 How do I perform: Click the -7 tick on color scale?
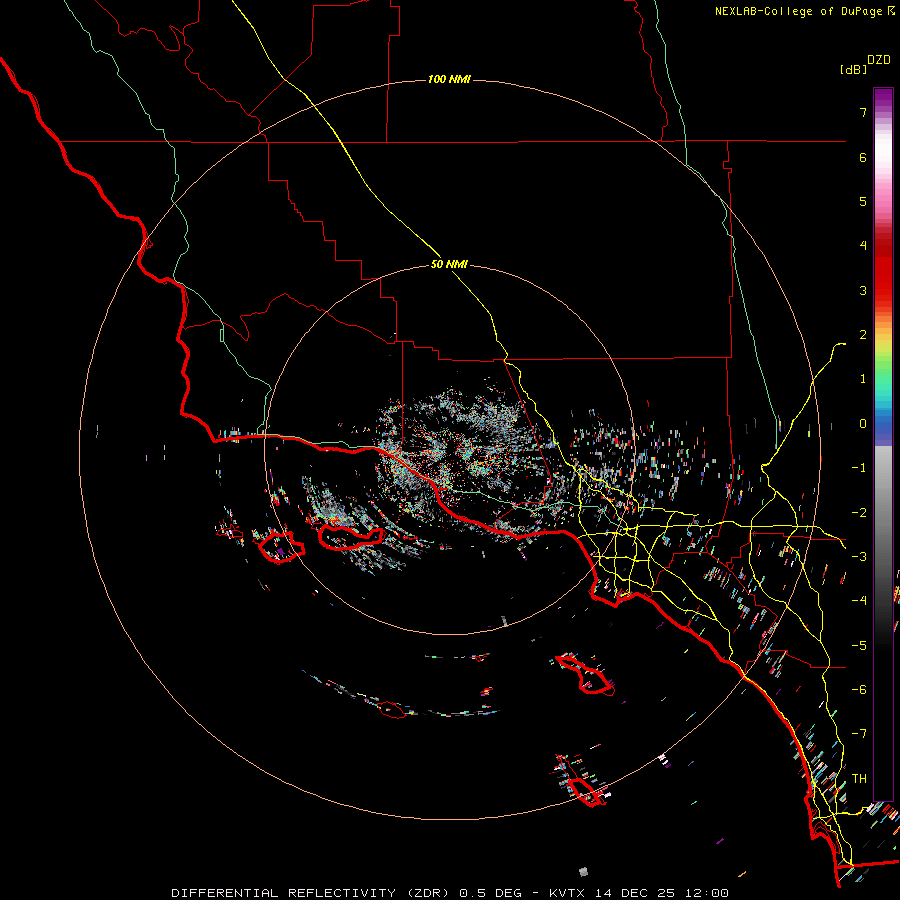click(x=859, y=734)
